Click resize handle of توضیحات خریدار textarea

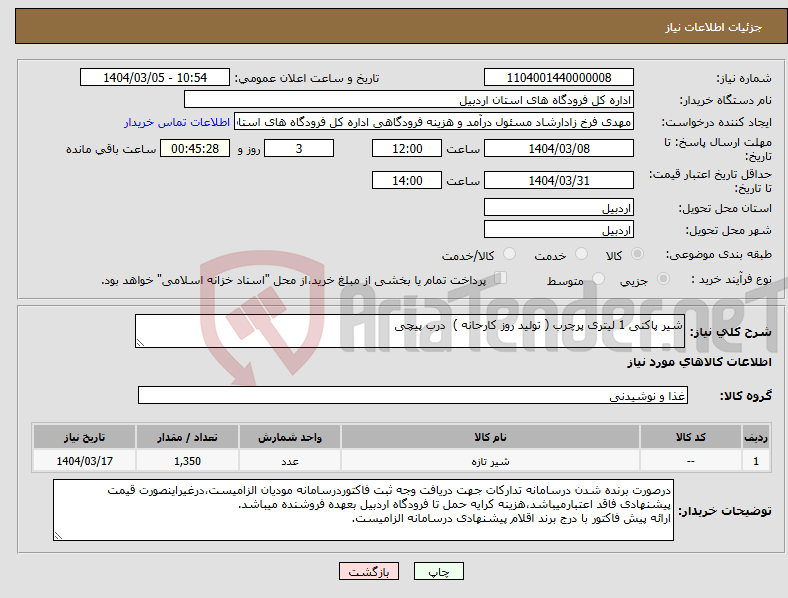[x=58, y=536]
